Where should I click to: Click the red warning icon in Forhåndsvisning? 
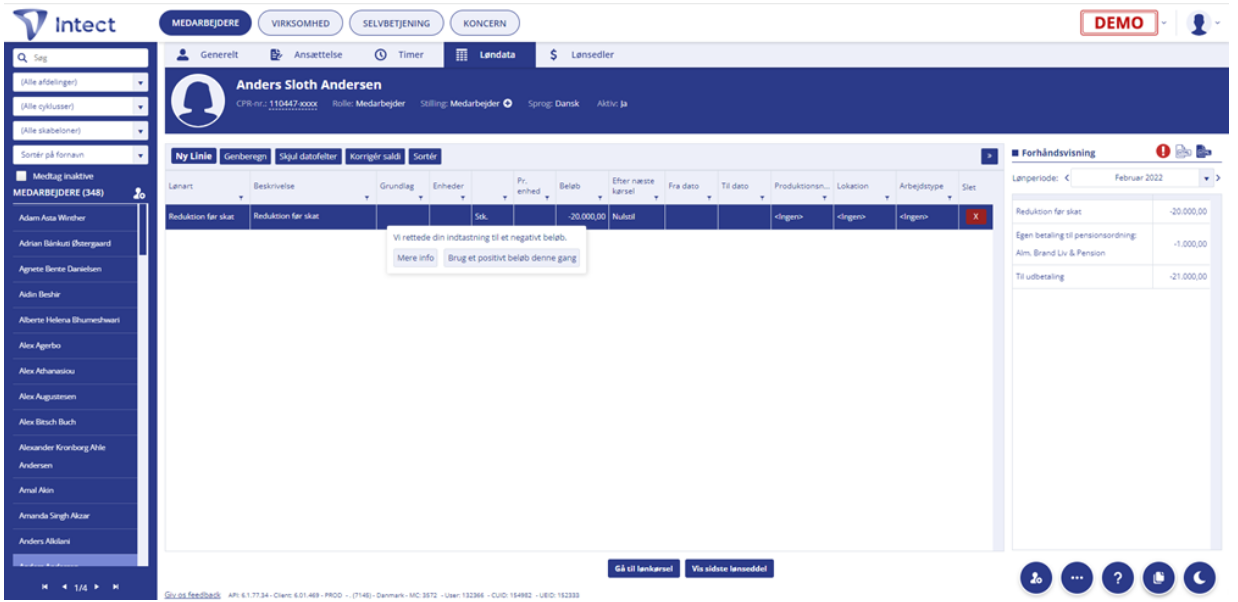[1162, 152]
